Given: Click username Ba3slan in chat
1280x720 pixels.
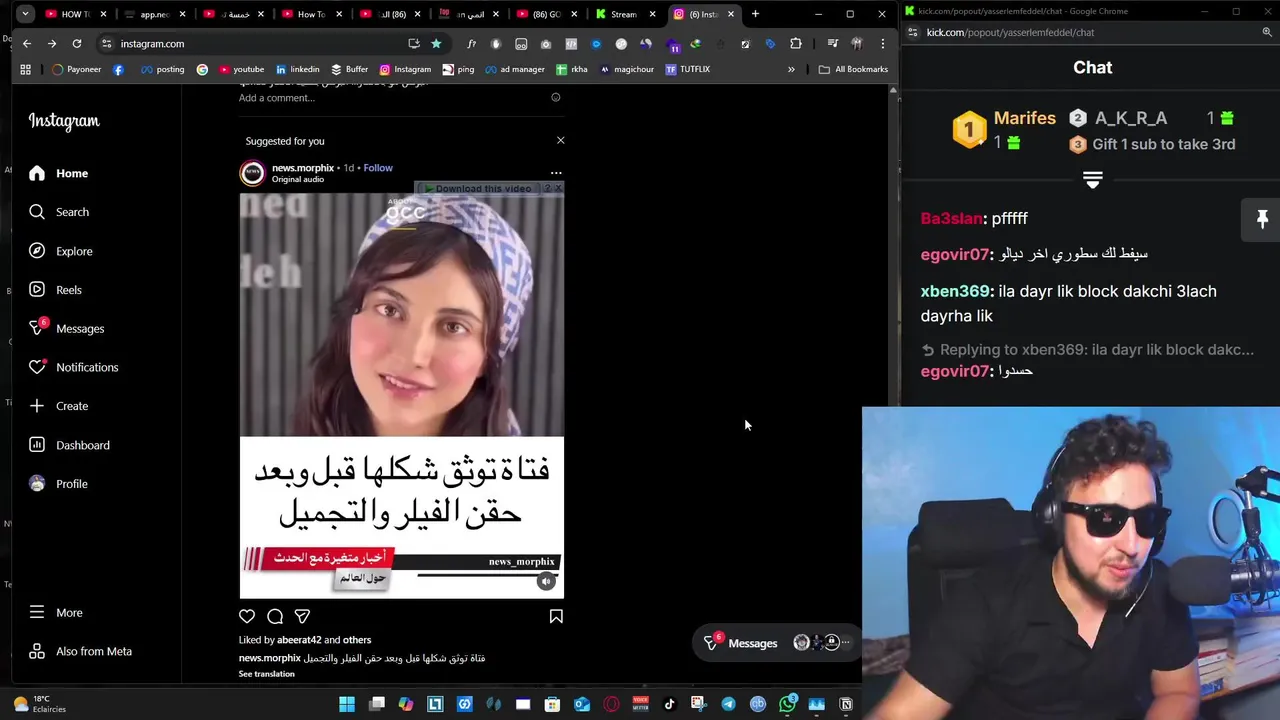Looking at the screenshot, I should click(x=952, y=218).
